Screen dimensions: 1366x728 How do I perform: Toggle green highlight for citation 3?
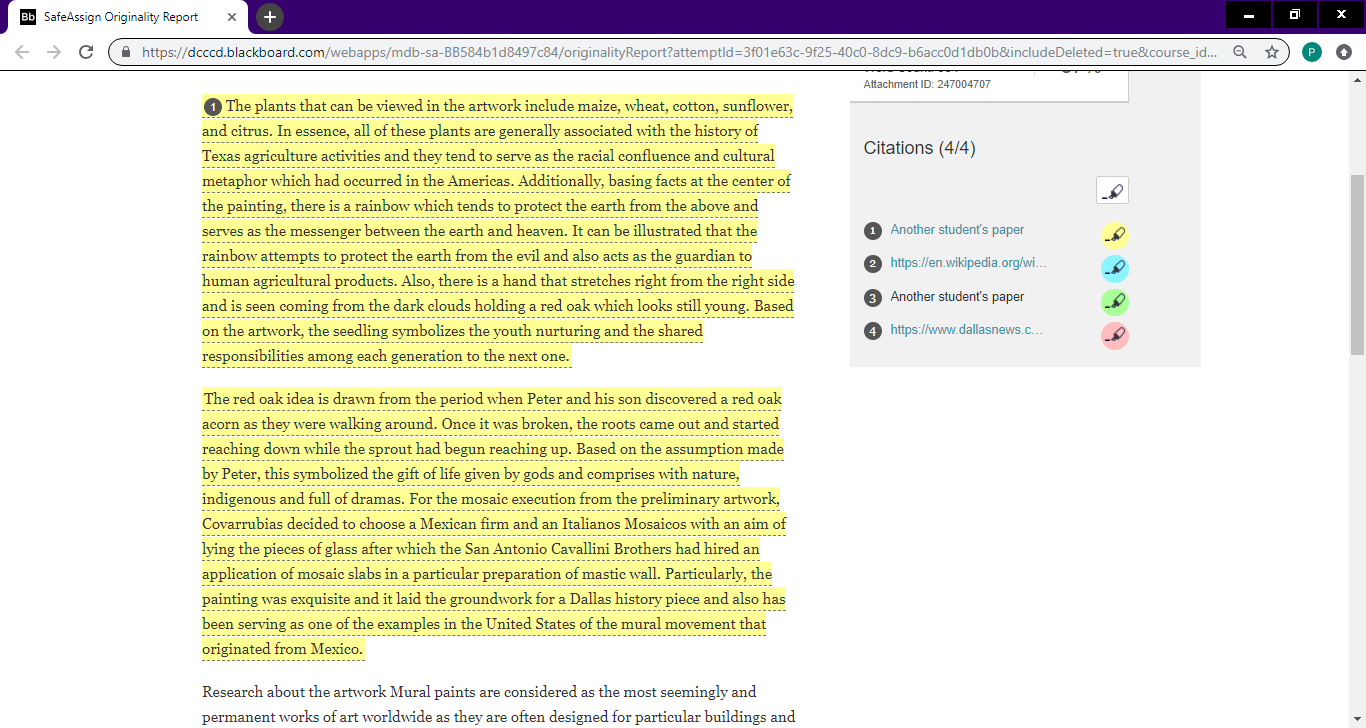(x=1115, y=302)
